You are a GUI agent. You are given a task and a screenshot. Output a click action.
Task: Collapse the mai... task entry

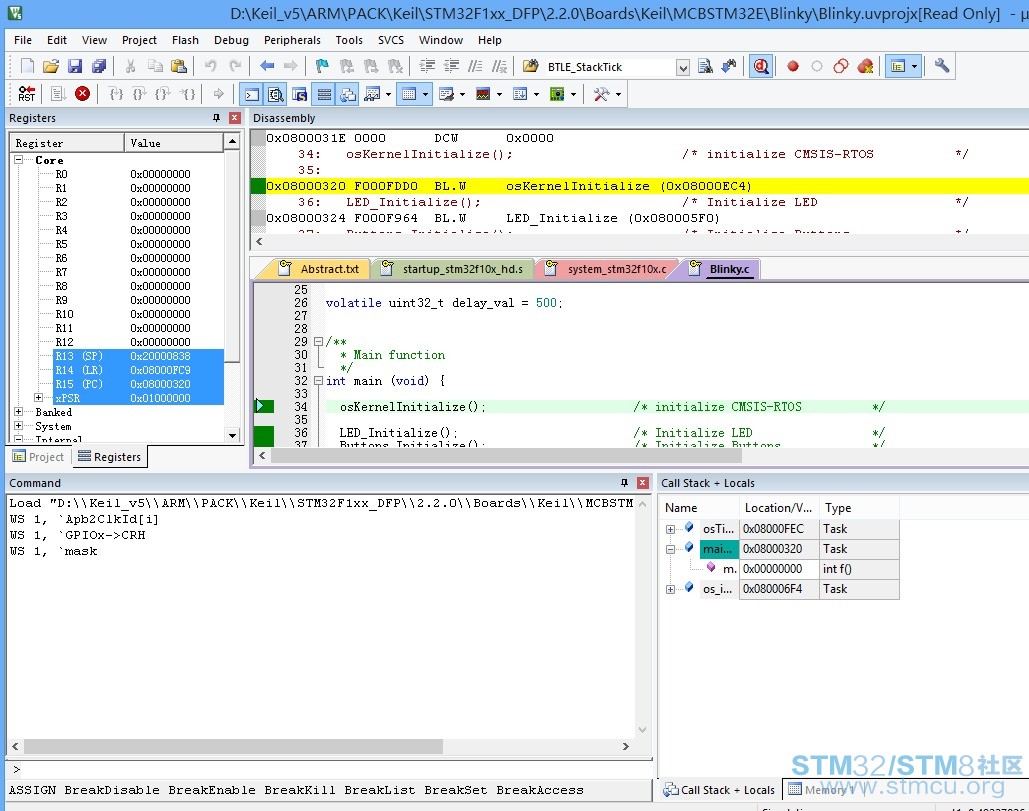click(670, 549)
